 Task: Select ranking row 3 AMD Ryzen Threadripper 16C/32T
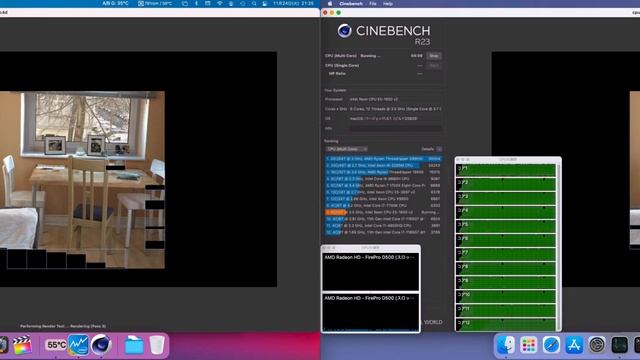pyautogui.click(x=383, y=172)
